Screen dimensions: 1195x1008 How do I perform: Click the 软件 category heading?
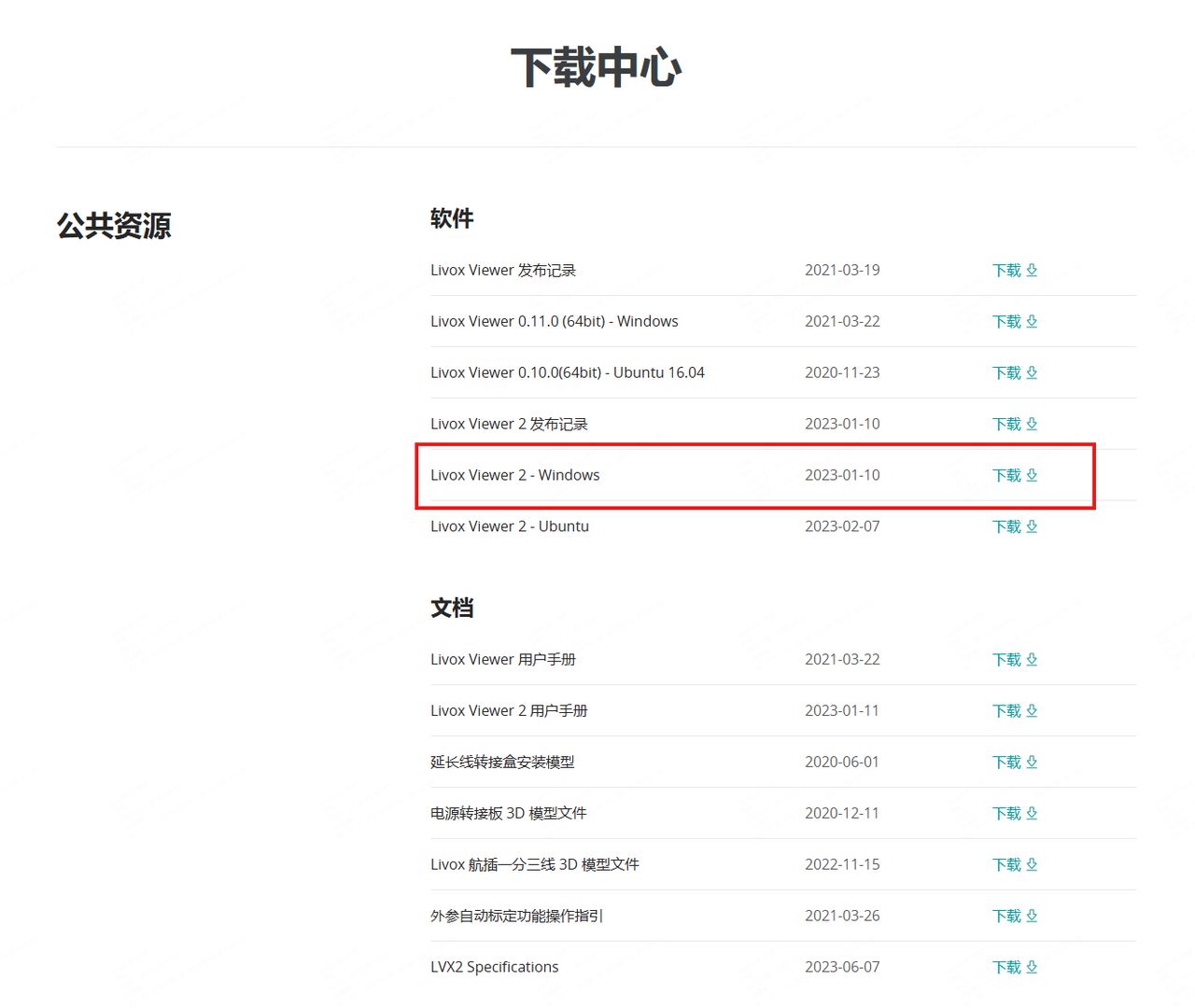pos(452,218)
